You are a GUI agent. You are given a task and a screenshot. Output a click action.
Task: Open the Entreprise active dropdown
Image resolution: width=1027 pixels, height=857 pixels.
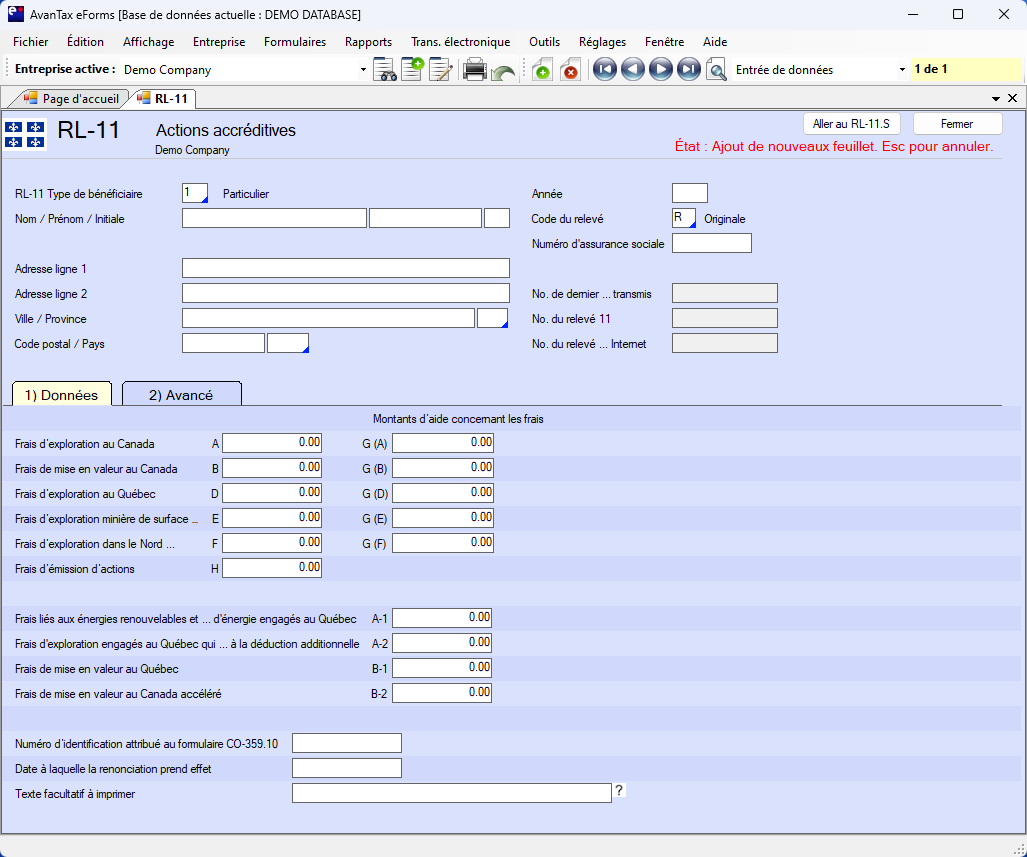pyautogui.click(x=363, y=70)
